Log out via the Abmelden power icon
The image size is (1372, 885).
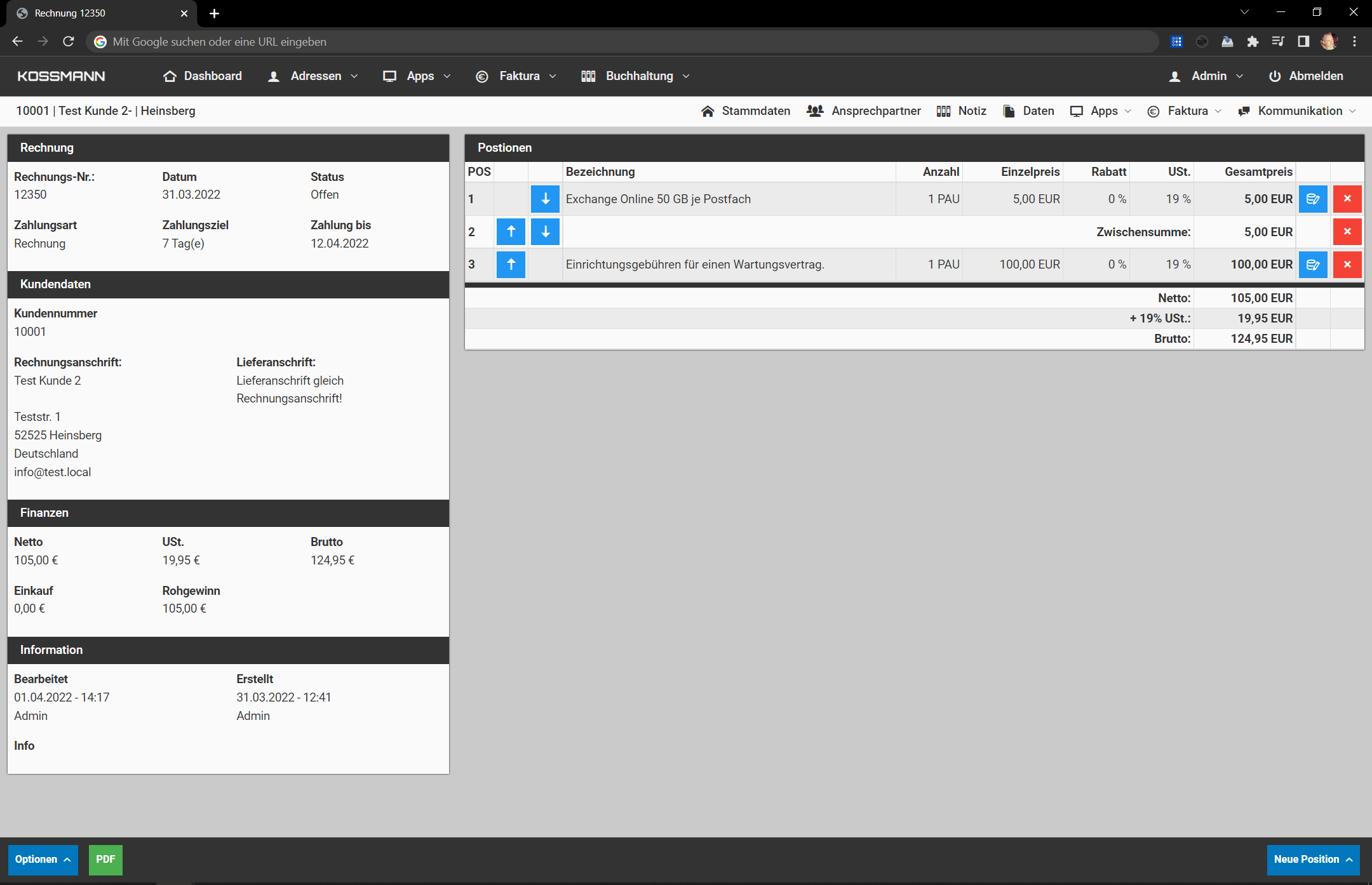pyautogui.click(x=1275, y=76)
